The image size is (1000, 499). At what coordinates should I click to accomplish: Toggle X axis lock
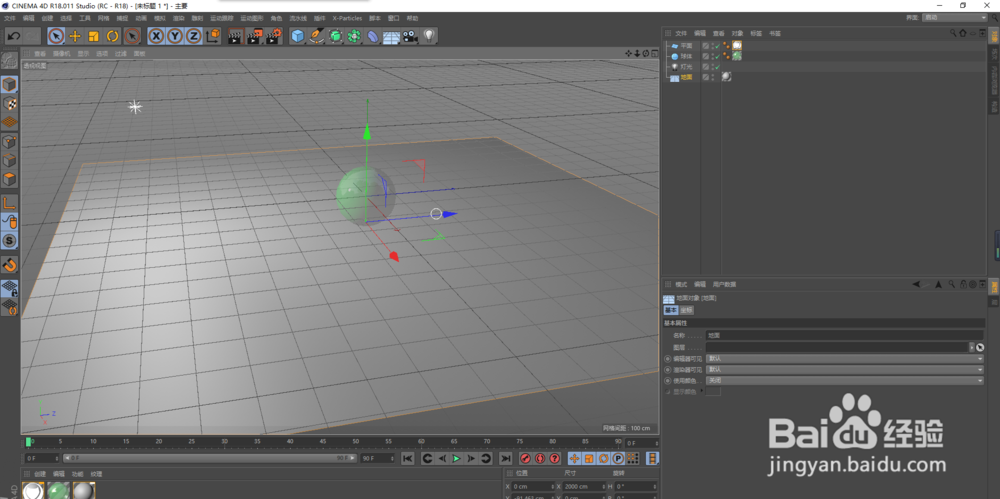click(x=156, y=36)
